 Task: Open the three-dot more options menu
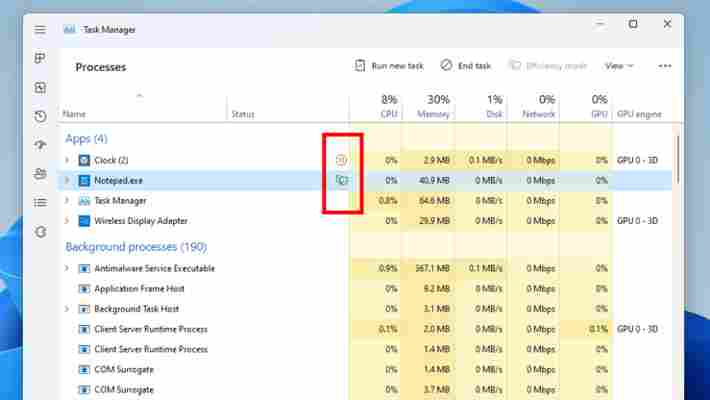pyautogui.click(x=665, y=66)
